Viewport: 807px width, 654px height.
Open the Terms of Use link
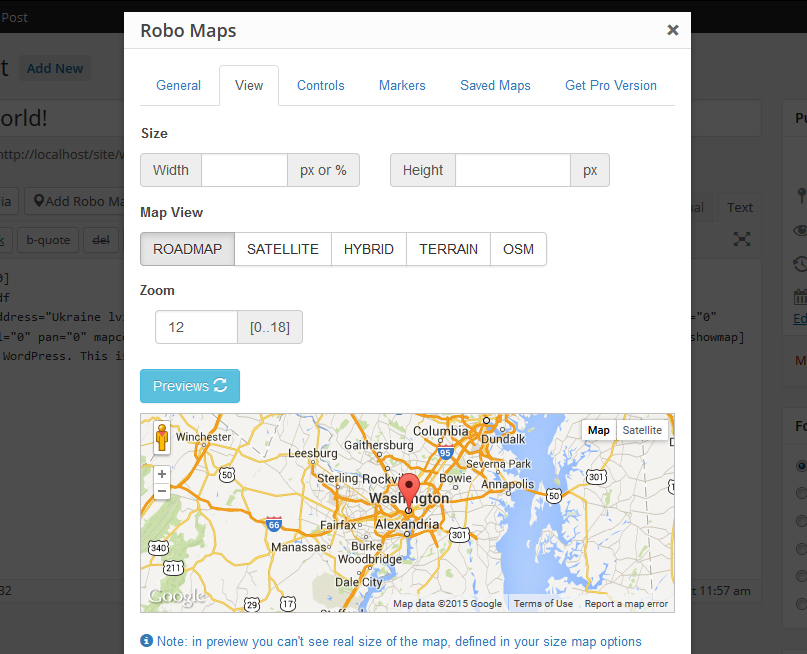coord(543,604)
